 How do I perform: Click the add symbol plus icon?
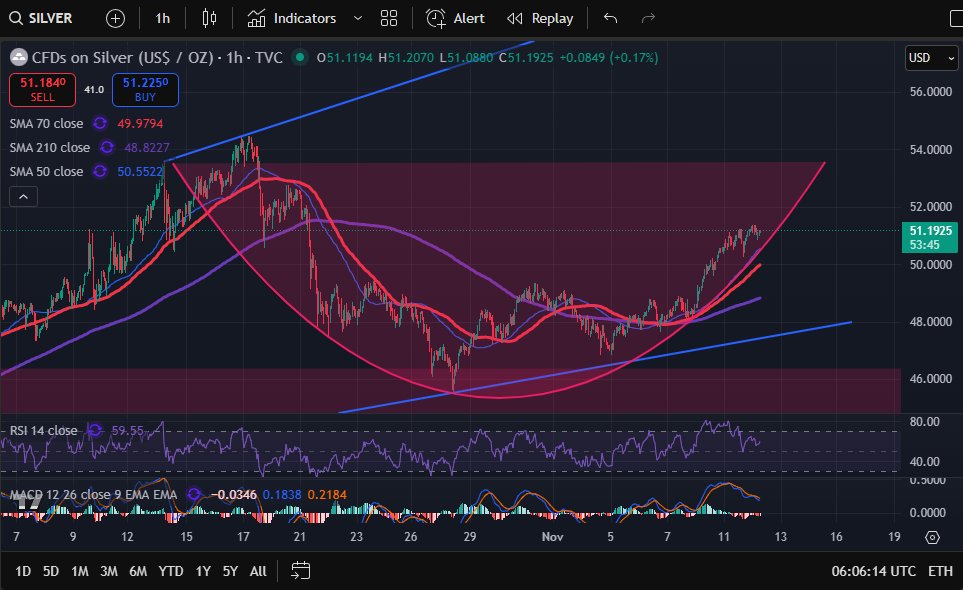coord(116,18)
